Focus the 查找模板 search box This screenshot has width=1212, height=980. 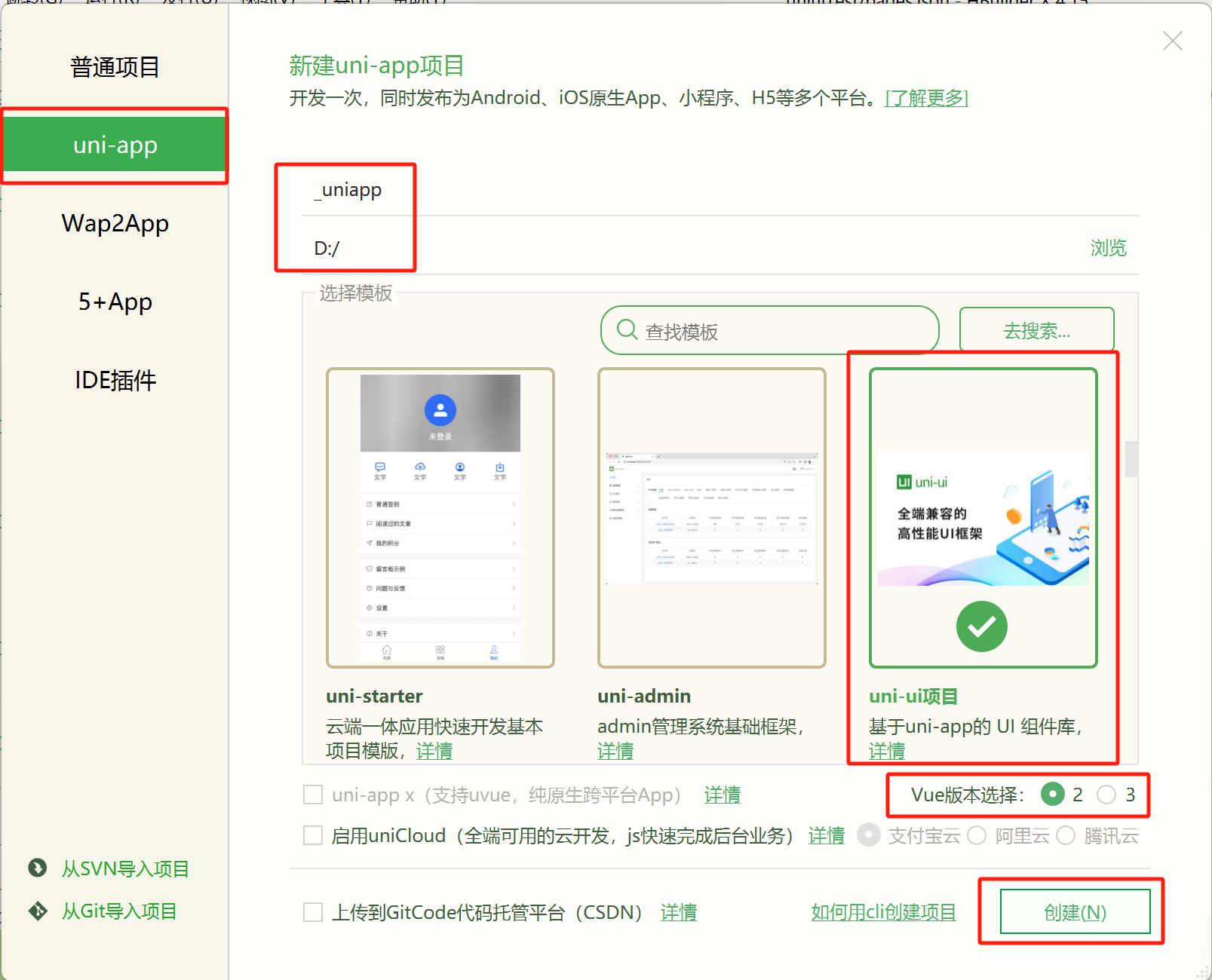769,330
